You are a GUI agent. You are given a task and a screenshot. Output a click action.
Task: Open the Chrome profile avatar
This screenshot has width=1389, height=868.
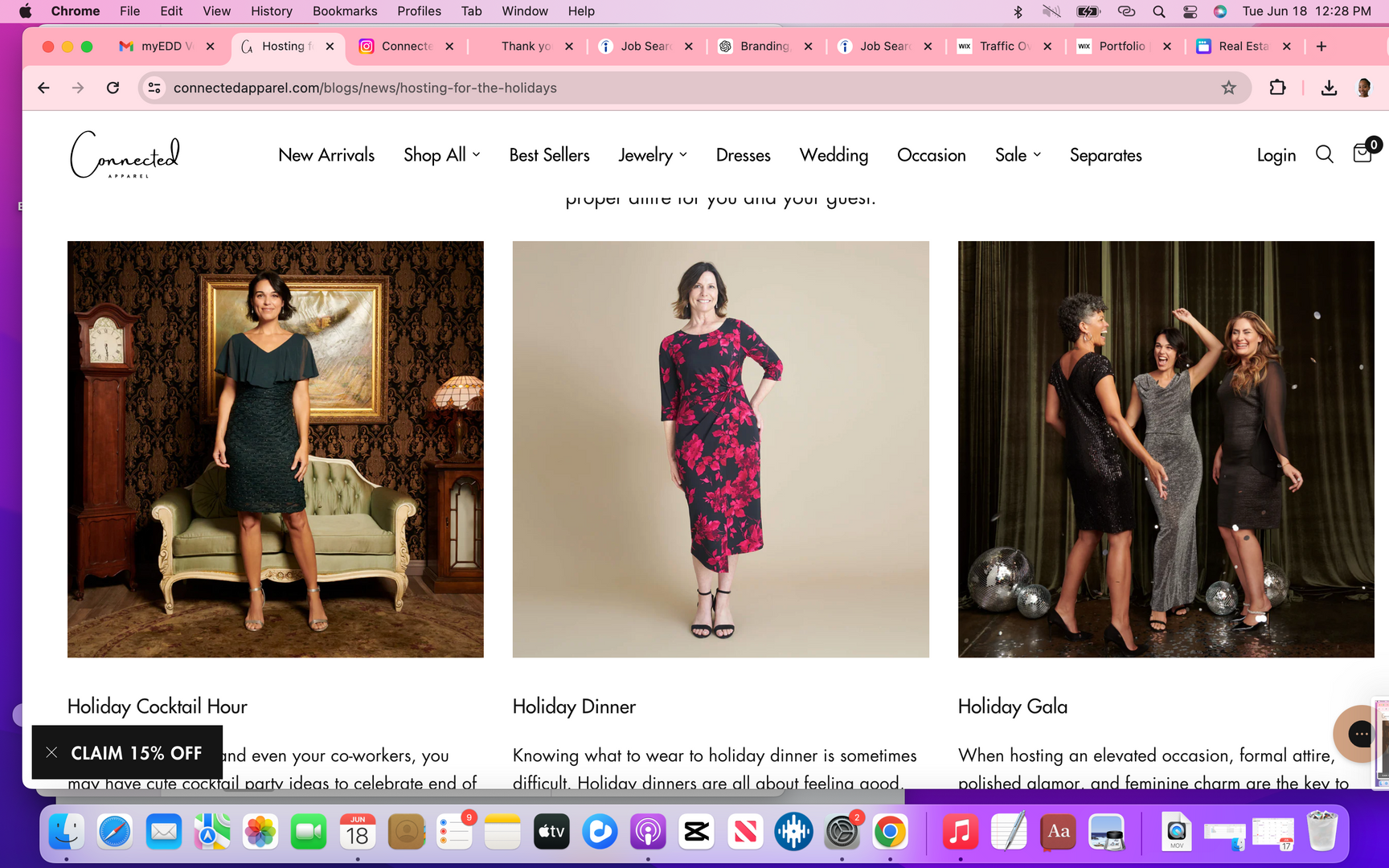[1364, 88]
